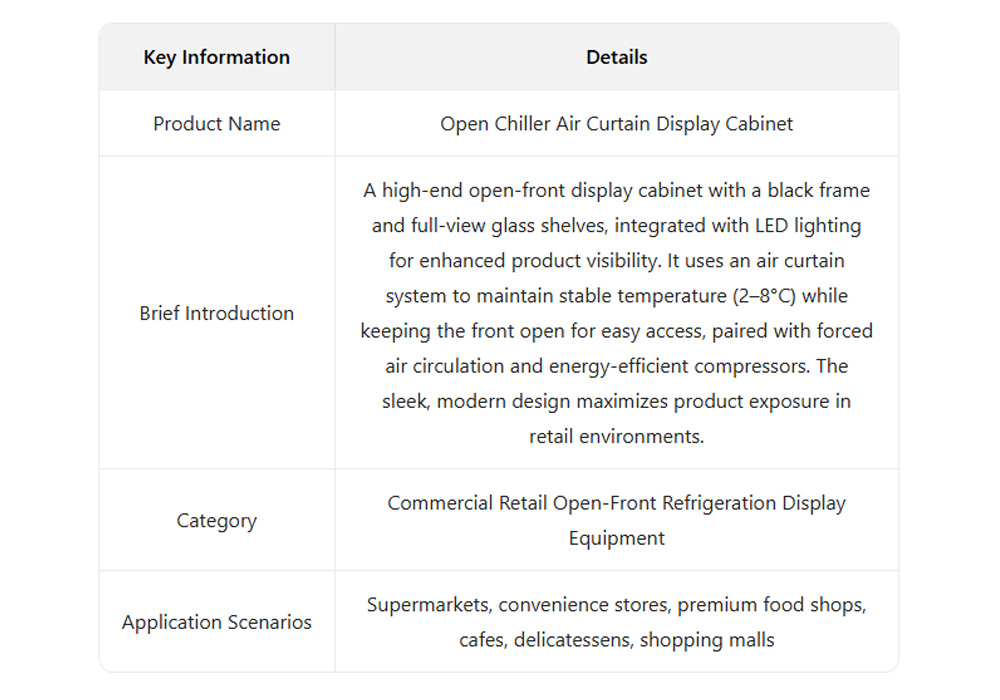Click the "Category" row label
The image size is (1000, 700).
click(216, 521)
